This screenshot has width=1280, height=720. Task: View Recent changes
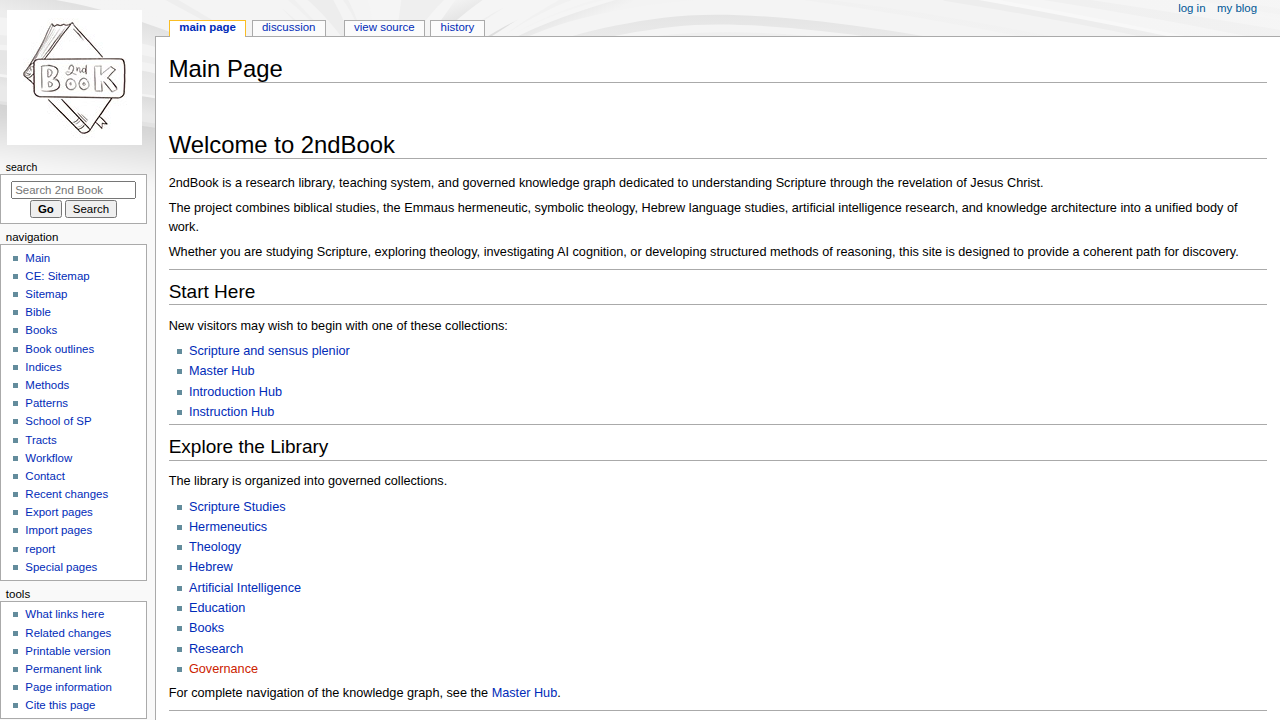point(67,494)
